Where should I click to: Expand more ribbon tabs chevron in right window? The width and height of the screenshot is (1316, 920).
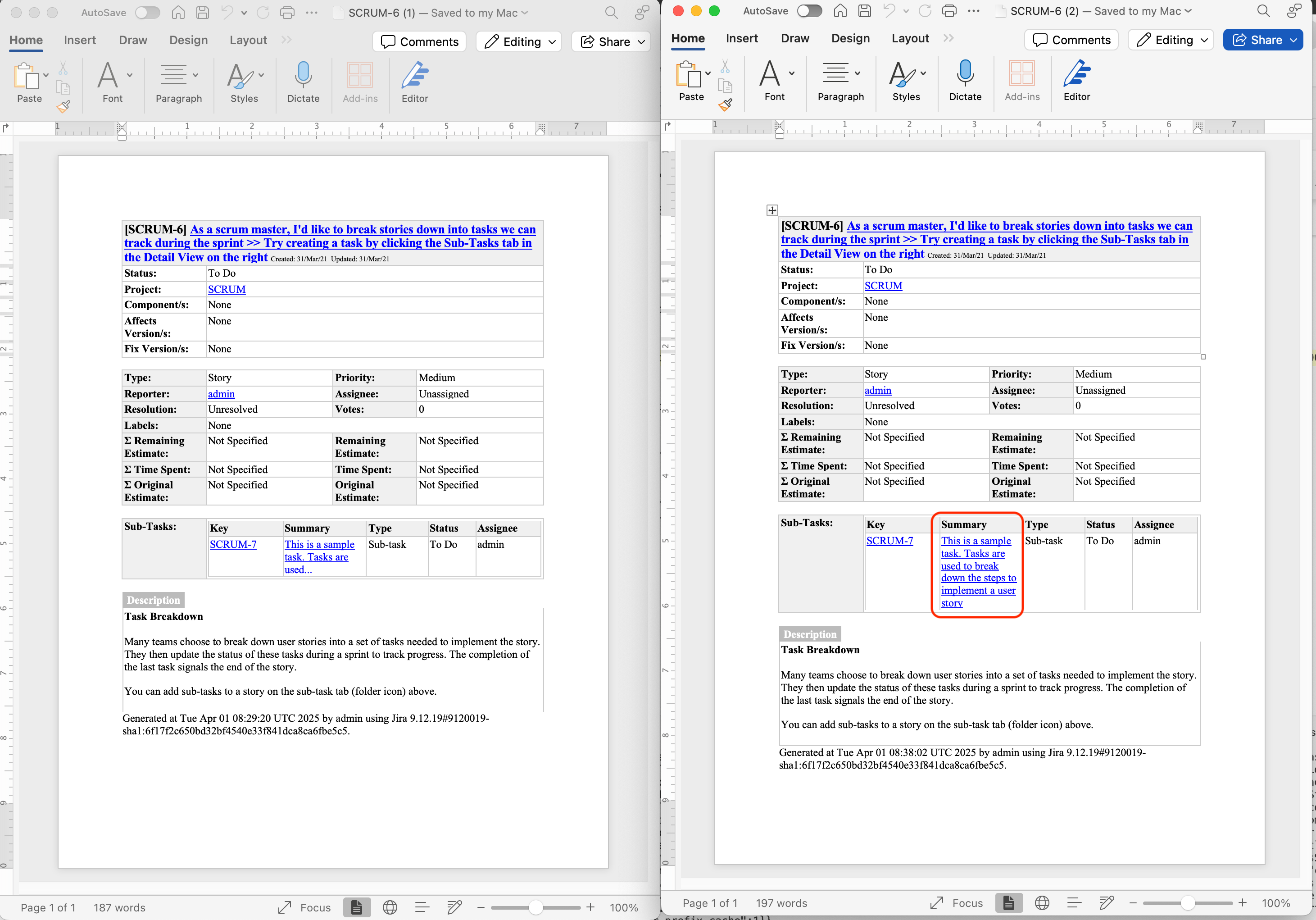(948, 38)
